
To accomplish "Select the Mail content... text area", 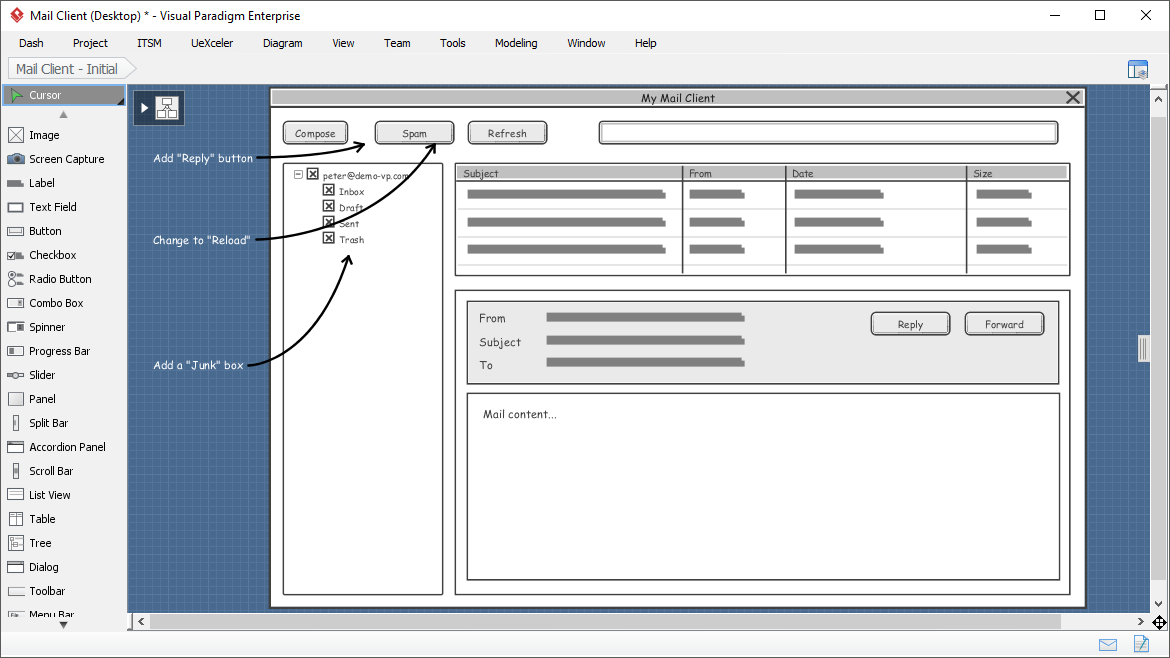I will 763,487.
